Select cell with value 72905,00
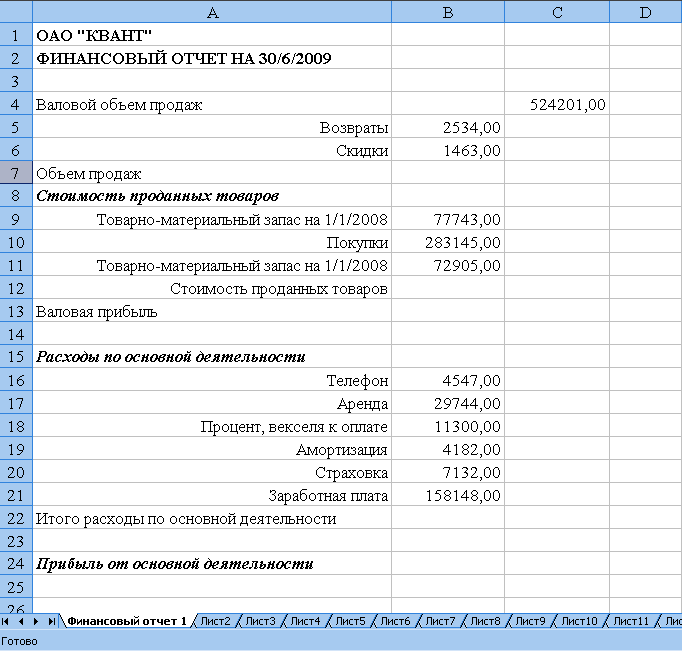The height and width of the screenshot is (651, 682). pyautogui.click(x=448, y=265)
